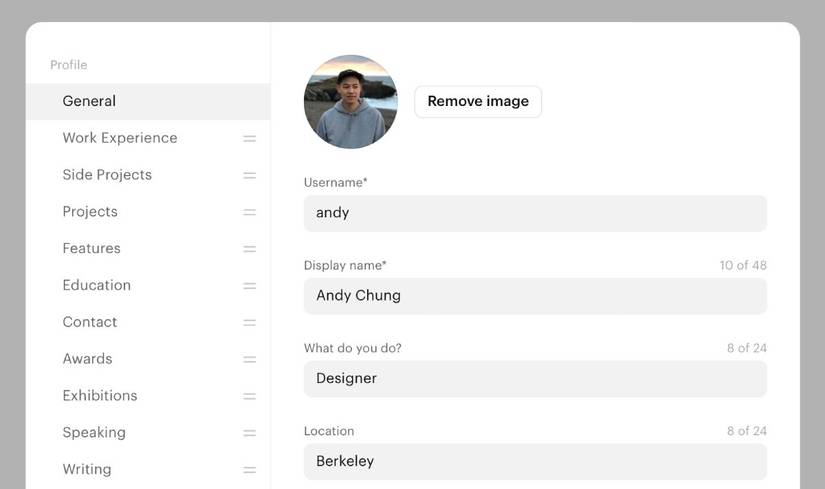This screenshot has height=489, width=825.
Task: Select the General profile section
Action: (148, 101)
